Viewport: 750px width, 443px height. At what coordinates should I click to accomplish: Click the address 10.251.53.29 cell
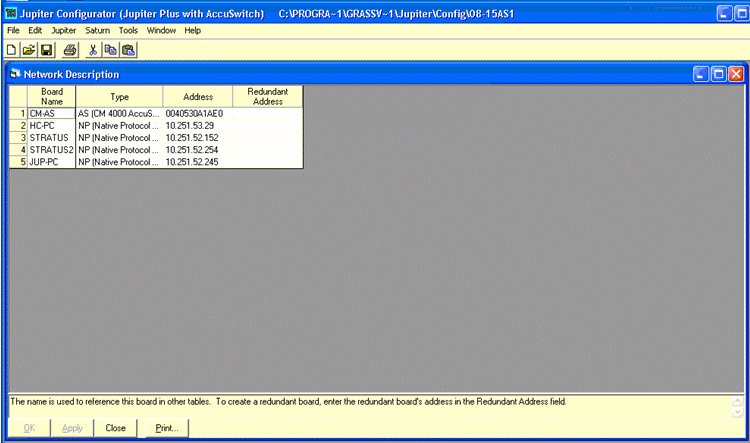pos(198,126)
